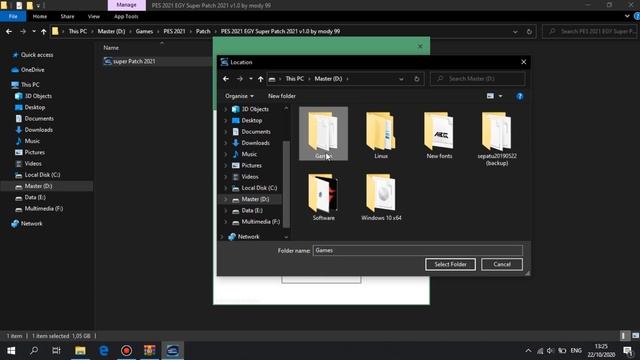640x360 pixels.
Task: Open Microsoft Edge from the taskbar
Action: [x=104, y=351]
